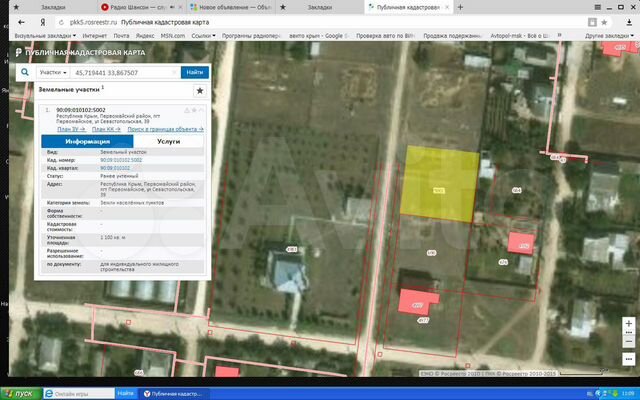Open the План КК link
This screenshot has width=640, height=400.
click(x=106, y=129)
